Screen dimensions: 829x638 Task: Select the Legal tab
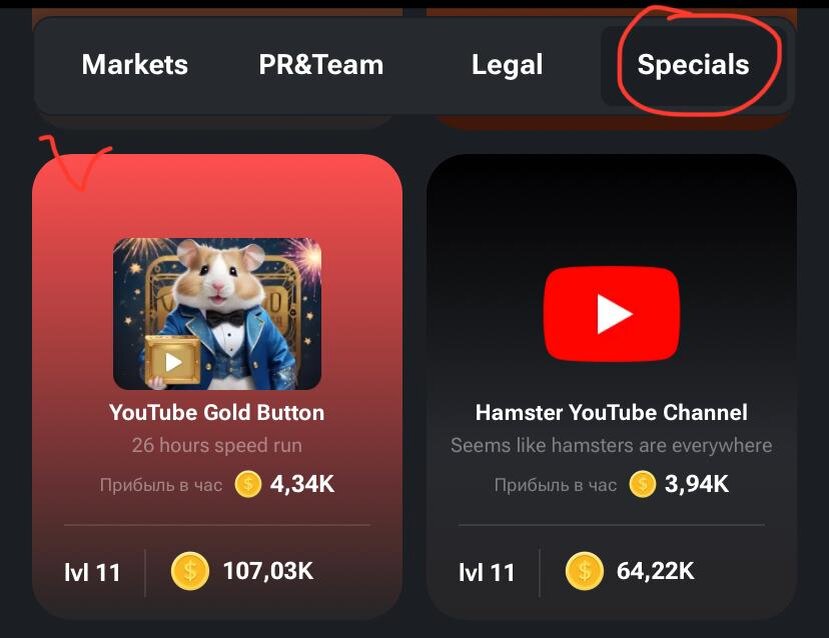pyautogui.click(x=507, y=66)
